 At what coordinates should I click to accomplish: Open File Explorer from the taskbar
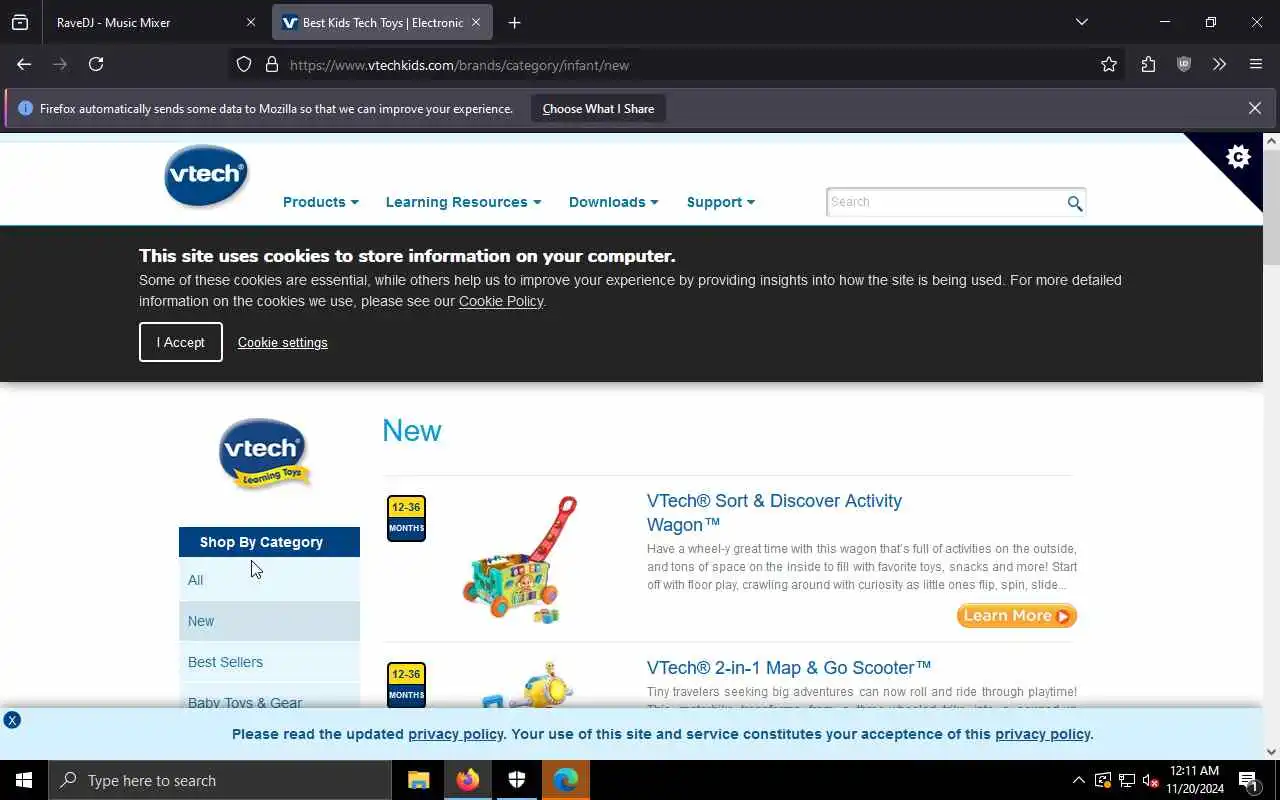419,780
